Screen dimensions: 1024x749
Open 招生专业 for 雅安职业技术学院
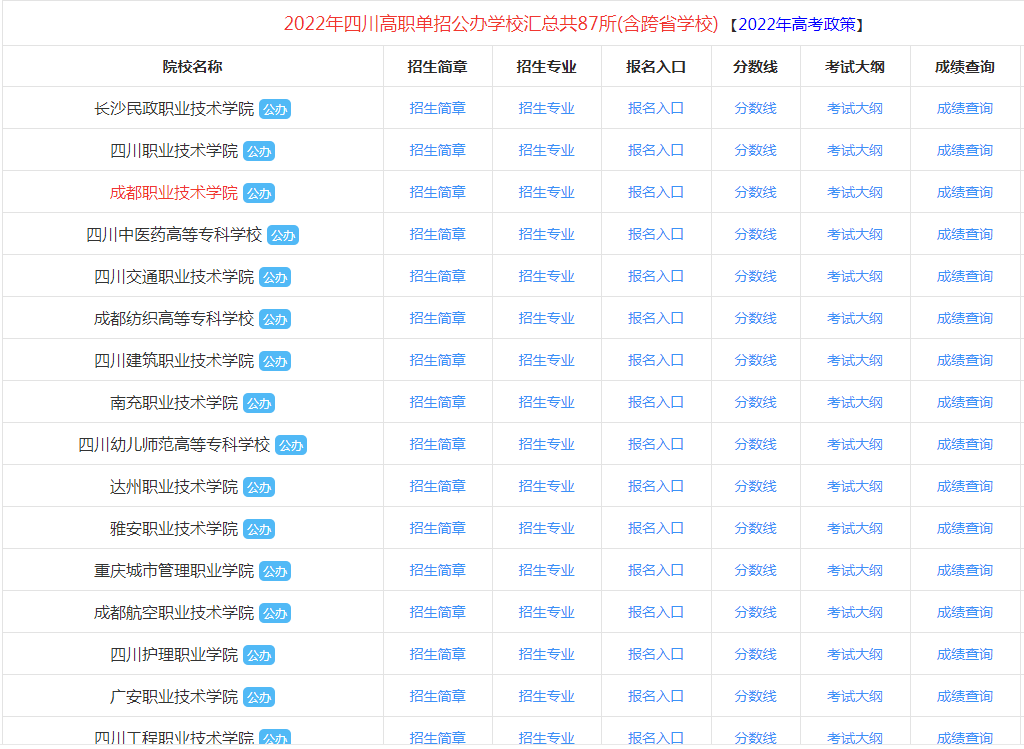pyautogui.click(x=547, y=528)
